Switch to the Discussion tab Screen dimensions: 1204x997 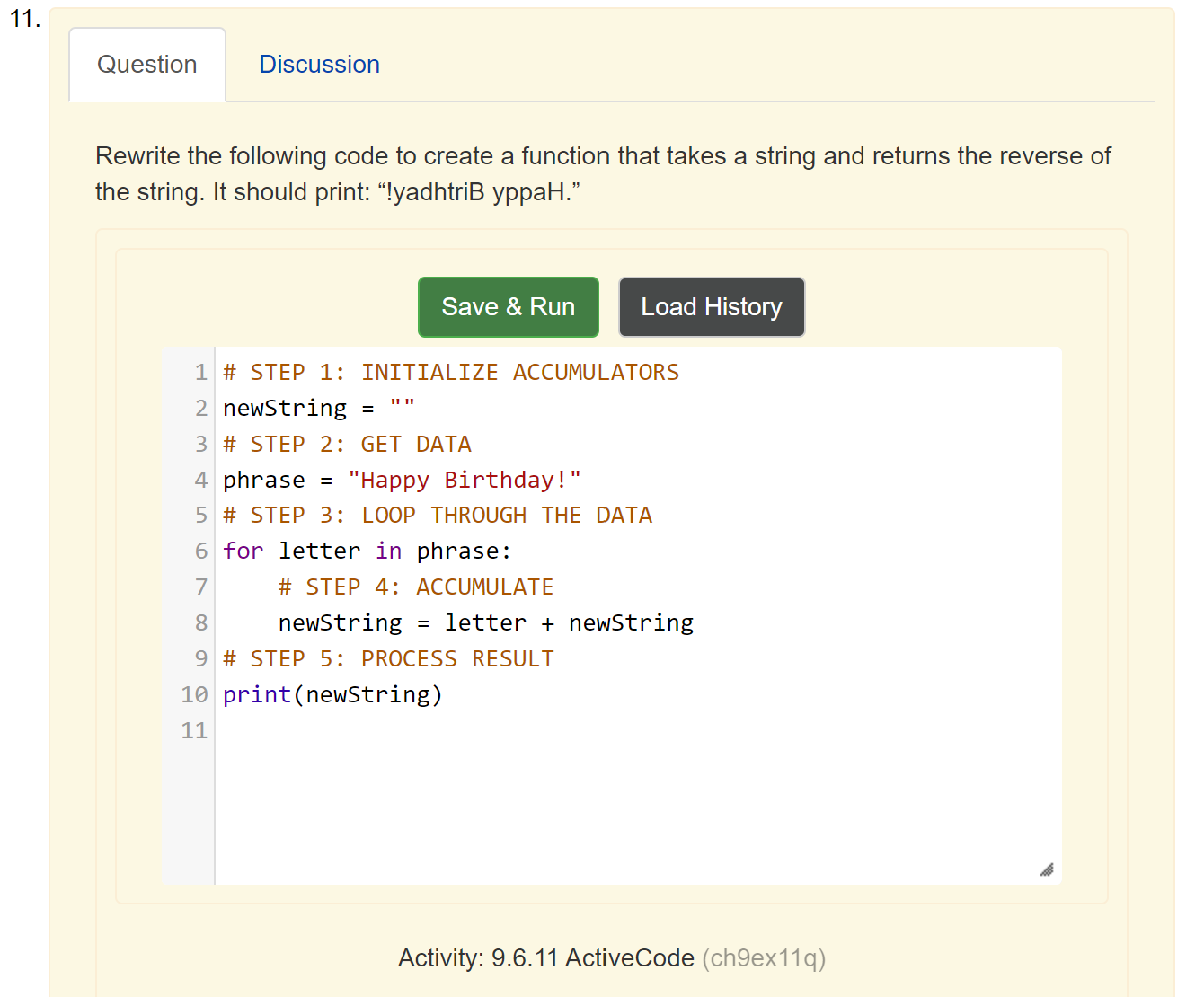pos(319,64)
